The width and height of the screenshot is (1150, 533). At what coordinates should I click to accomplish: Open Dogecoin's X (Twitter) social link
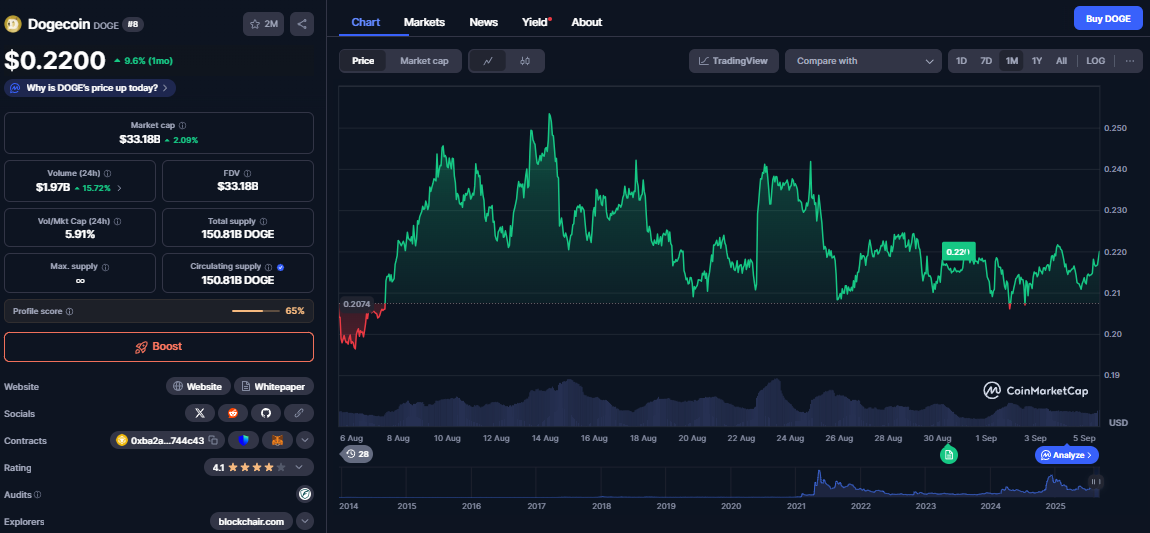199,413
